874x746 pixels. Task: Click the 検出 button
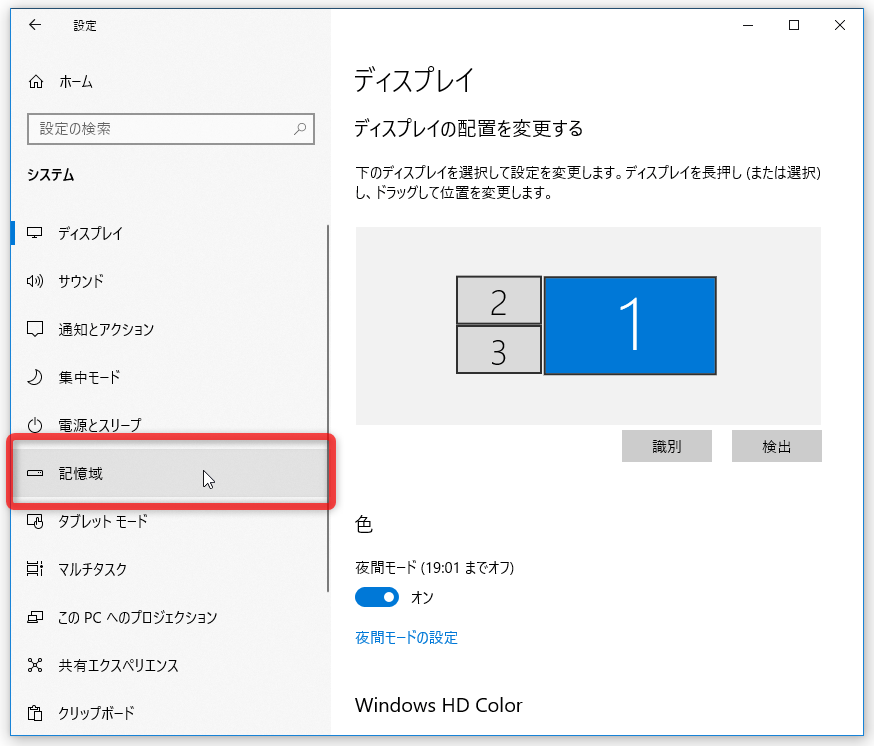776,446
